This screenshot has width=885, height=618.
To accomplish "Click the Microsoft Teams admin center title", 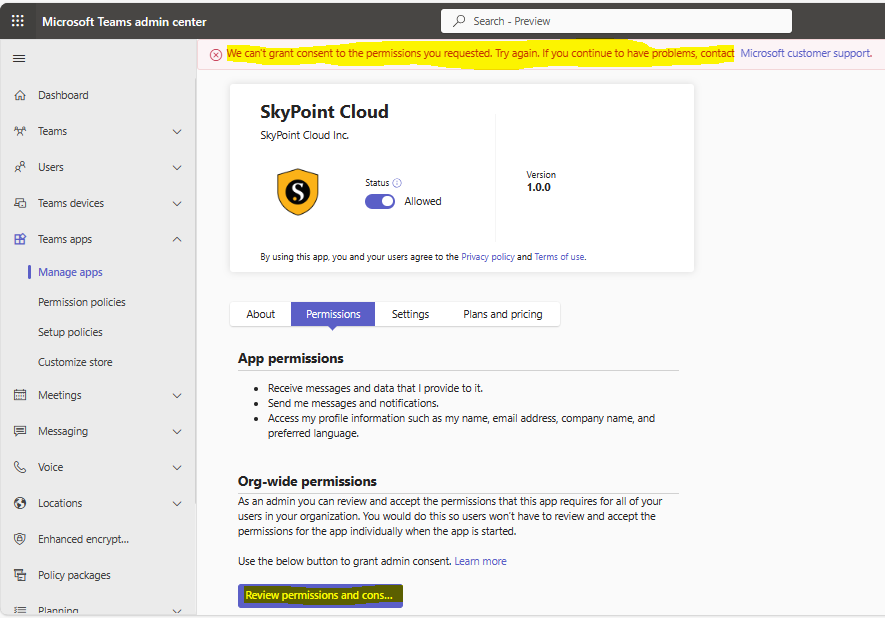I will pyautogui.click(x=124, y=21).
